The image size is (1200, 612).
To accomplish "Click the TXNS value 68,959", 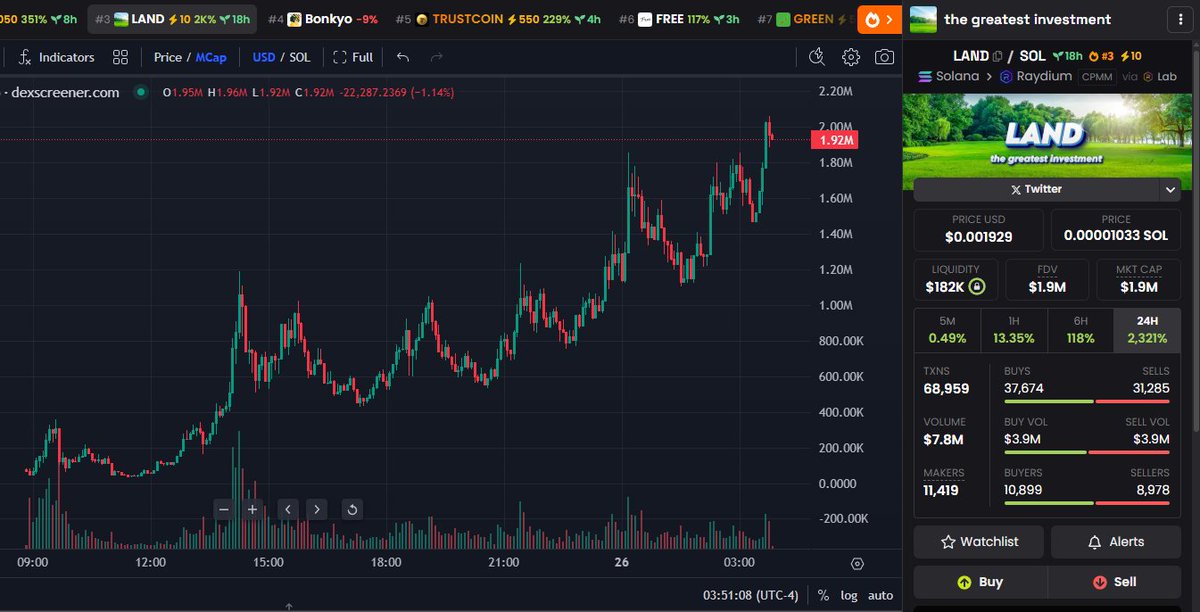I will pyautogui.click(x=946, y=388).
